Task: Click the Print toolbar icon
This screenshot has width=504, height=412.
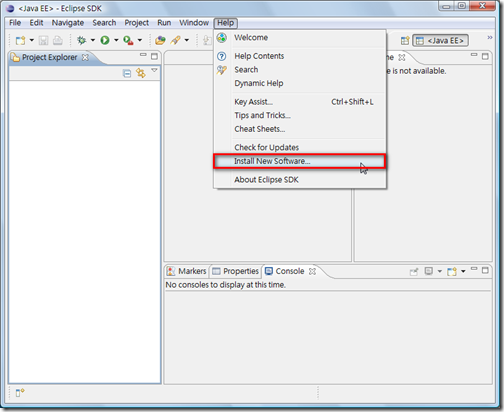Action: [58, 40]
